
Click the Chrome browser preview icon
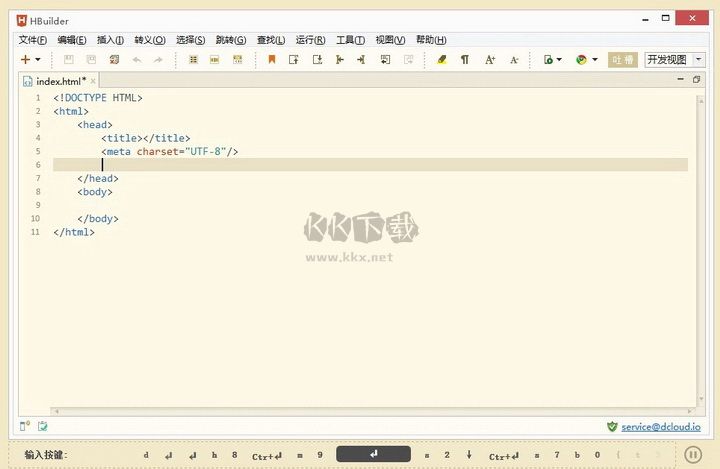pos(581,60)
